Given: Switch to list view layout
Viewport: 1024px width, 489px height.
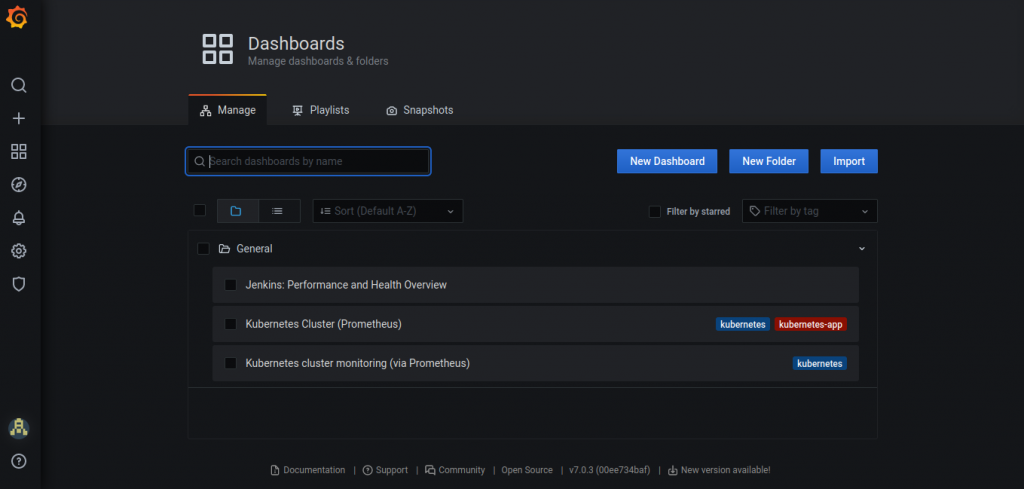Looking at the screenshot, I should (x=278, y=211).
